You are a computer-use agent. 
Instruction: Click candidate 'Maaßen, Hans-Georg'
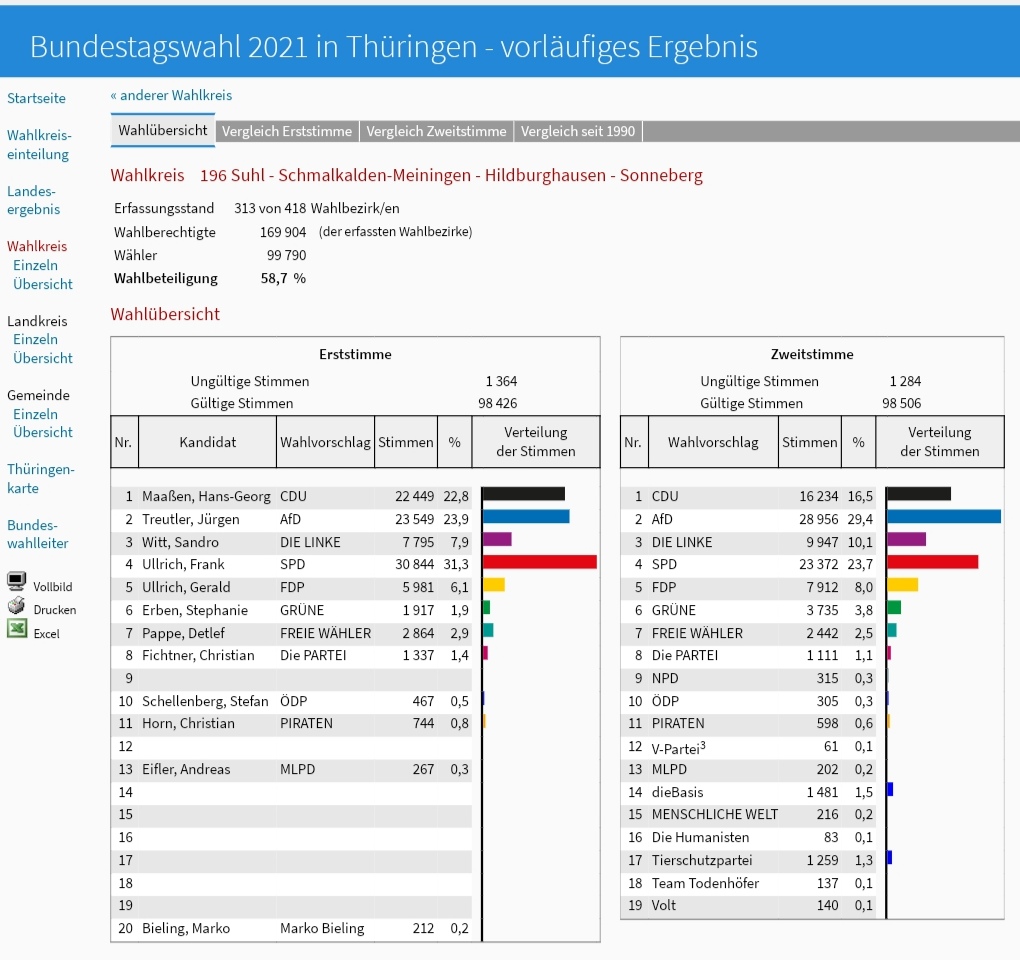pos(206,497)
